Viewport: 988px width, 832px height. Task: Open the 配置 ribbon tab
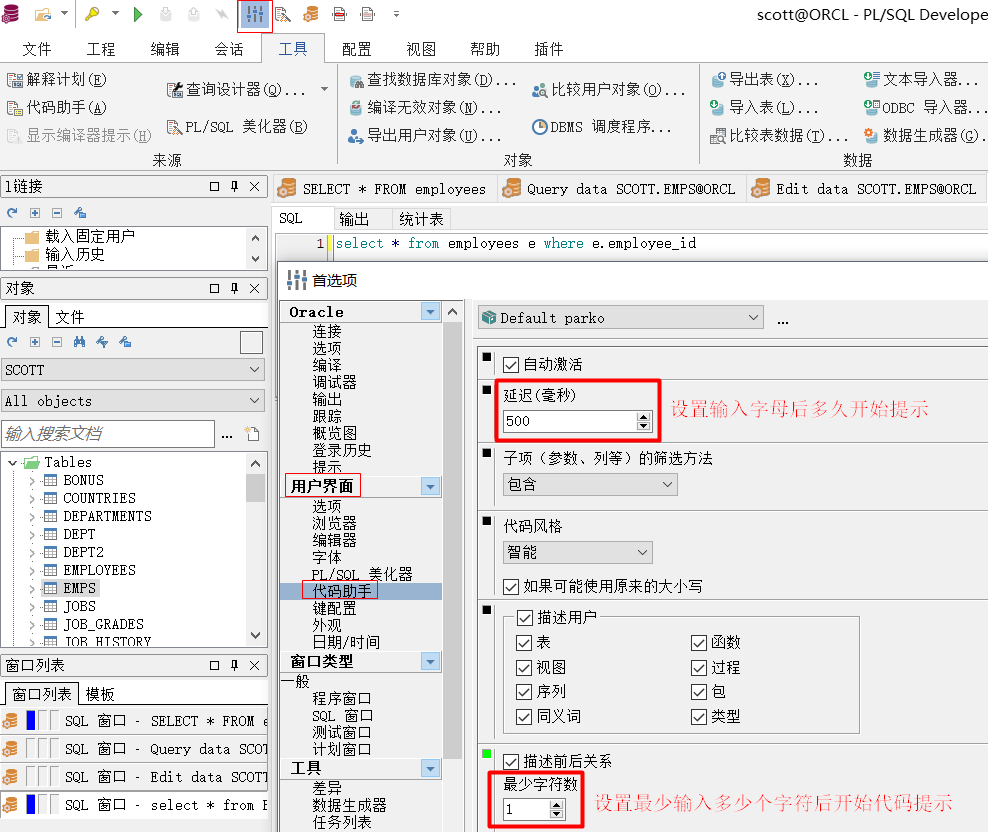click(x=357, y=49)
